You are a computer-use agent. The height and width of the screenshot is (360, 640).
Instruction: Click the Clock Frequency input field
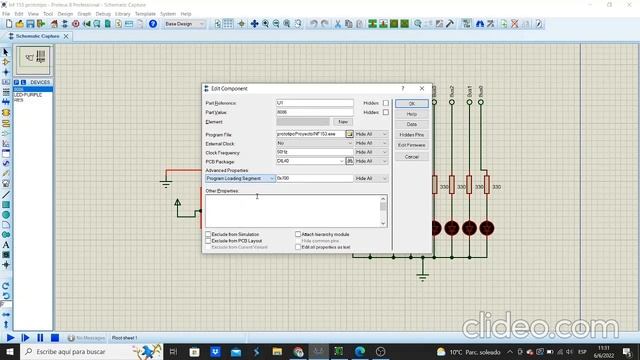pyautogui.click(x=315, y=152)
